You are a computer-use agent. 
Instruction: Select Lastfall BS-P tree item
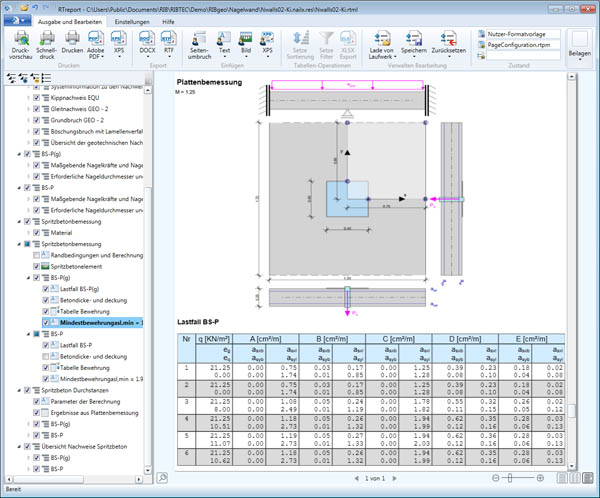(x=76, y=345)
